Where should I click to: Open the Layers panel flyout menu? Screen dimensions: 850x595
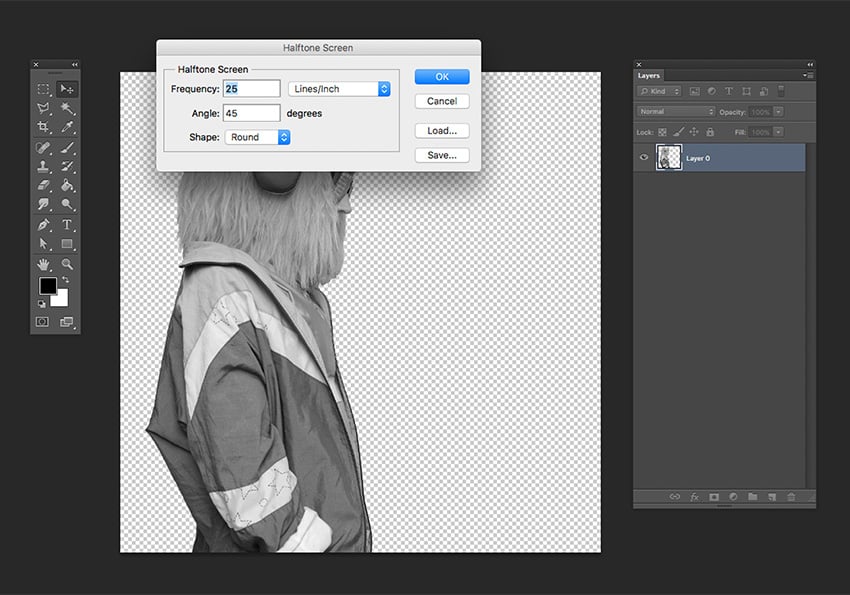point(806,75)
